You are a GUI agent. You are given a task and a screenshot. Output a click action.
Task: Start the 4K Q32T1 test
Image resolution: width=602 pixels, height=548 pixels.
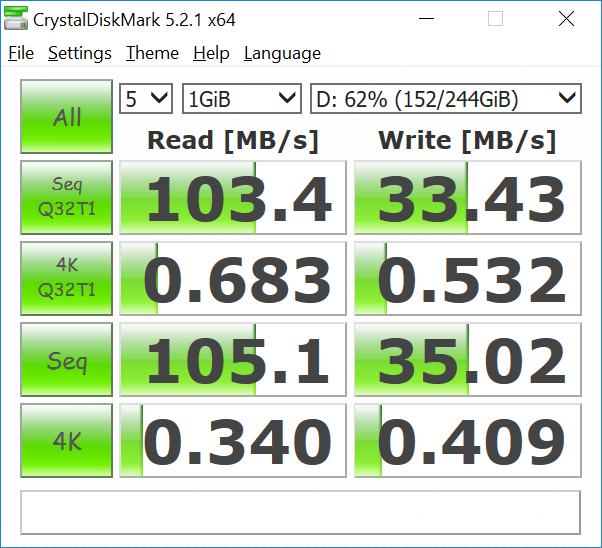(x=66, y=278)
